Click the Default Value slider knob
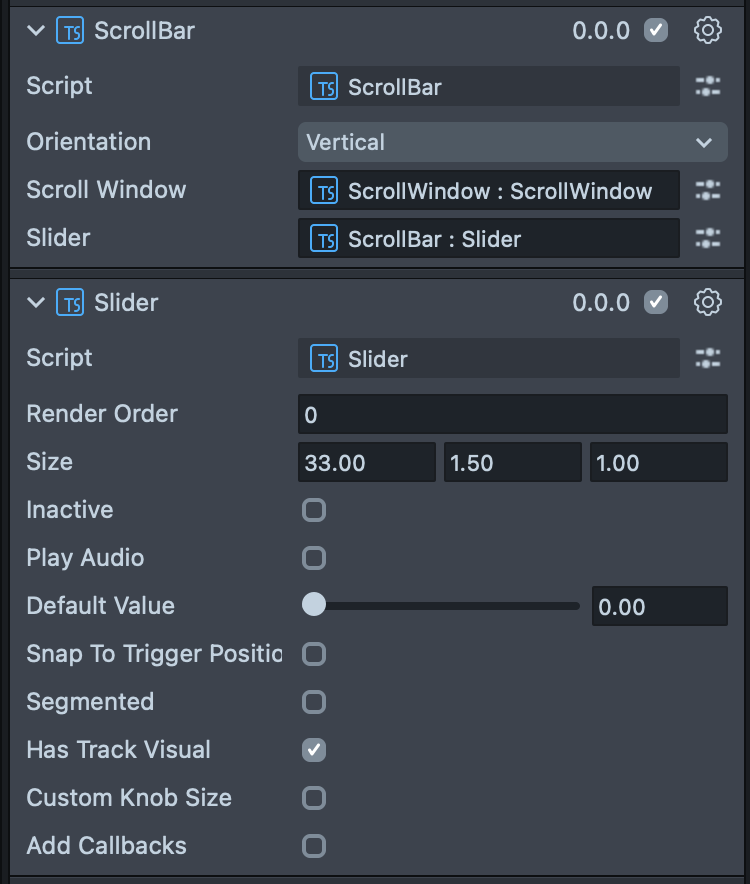This screenshot has width=750, height=884. [x=314, y=604]
